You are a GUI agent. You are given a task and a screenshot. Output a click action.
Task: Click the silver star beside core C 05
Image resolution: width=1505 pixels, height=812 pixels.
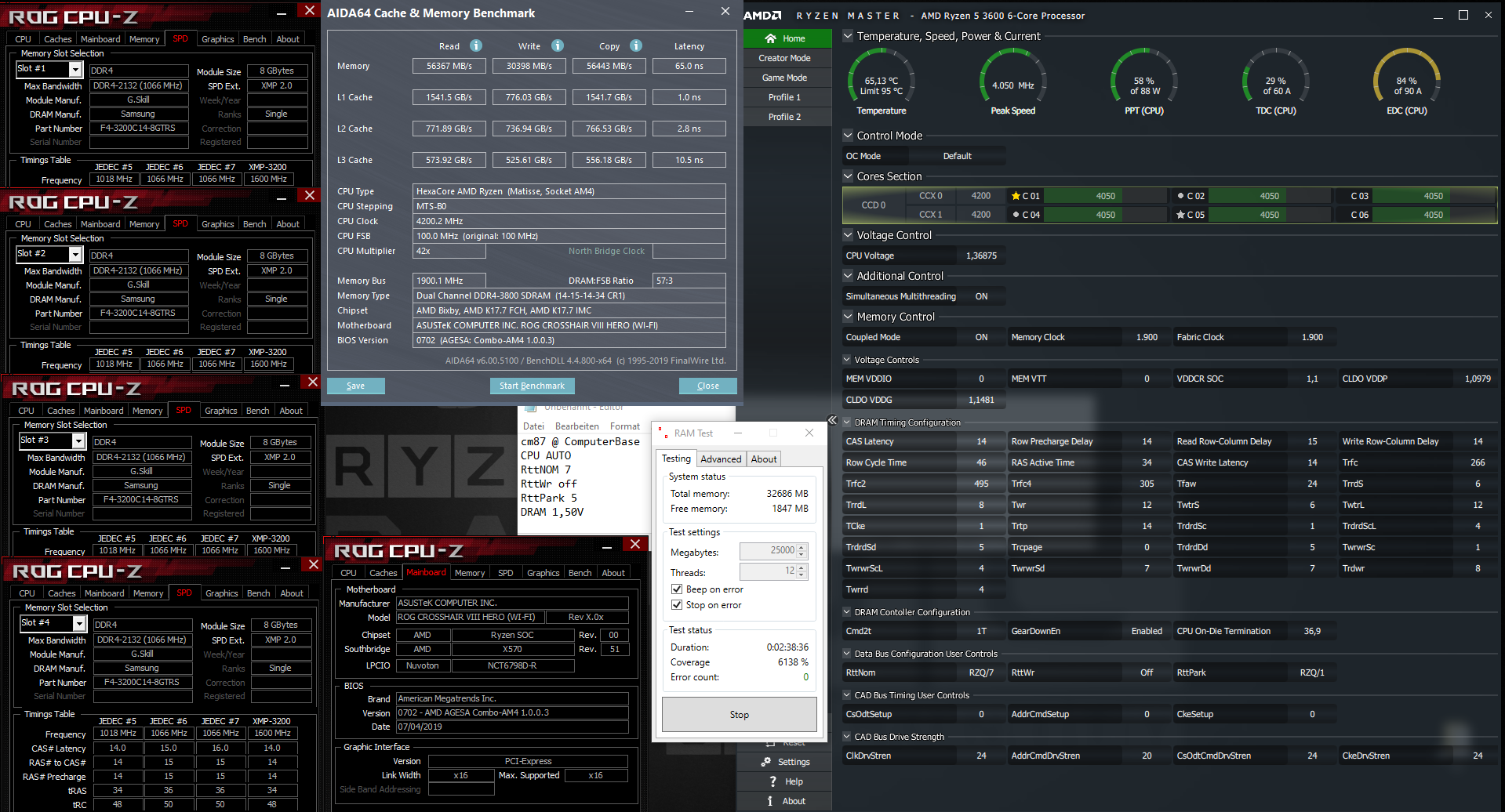1180,215
